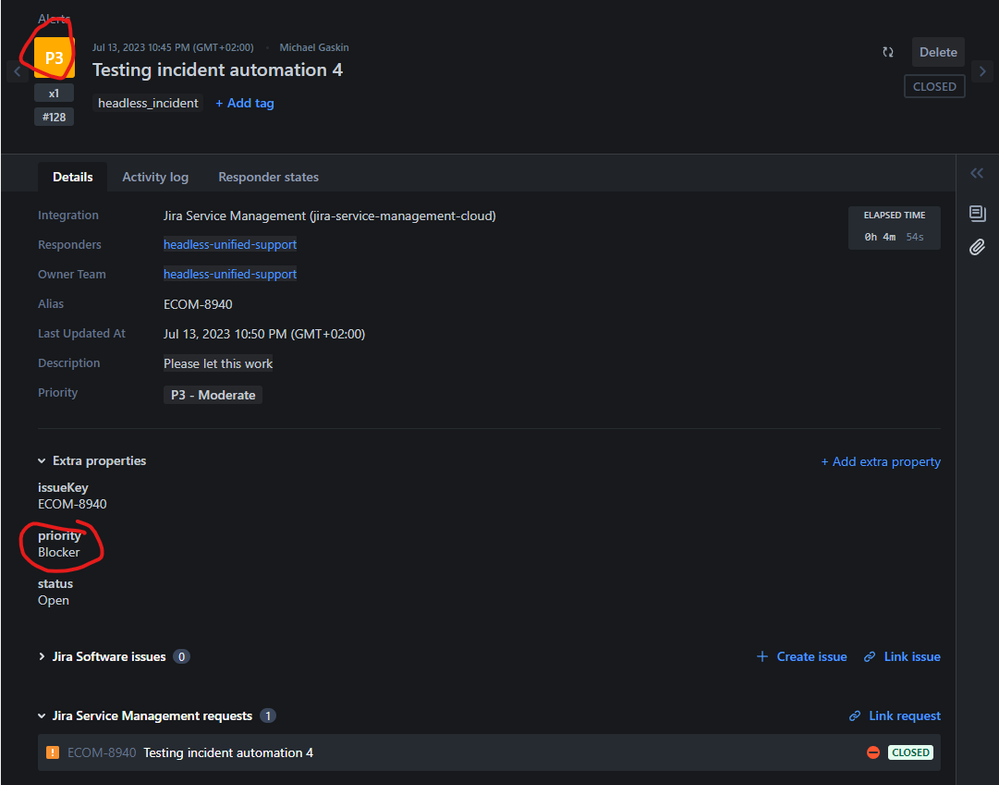Click the issueKey value ECOM-8940
The image size is (999, 785).
click(x=72, y=505)
